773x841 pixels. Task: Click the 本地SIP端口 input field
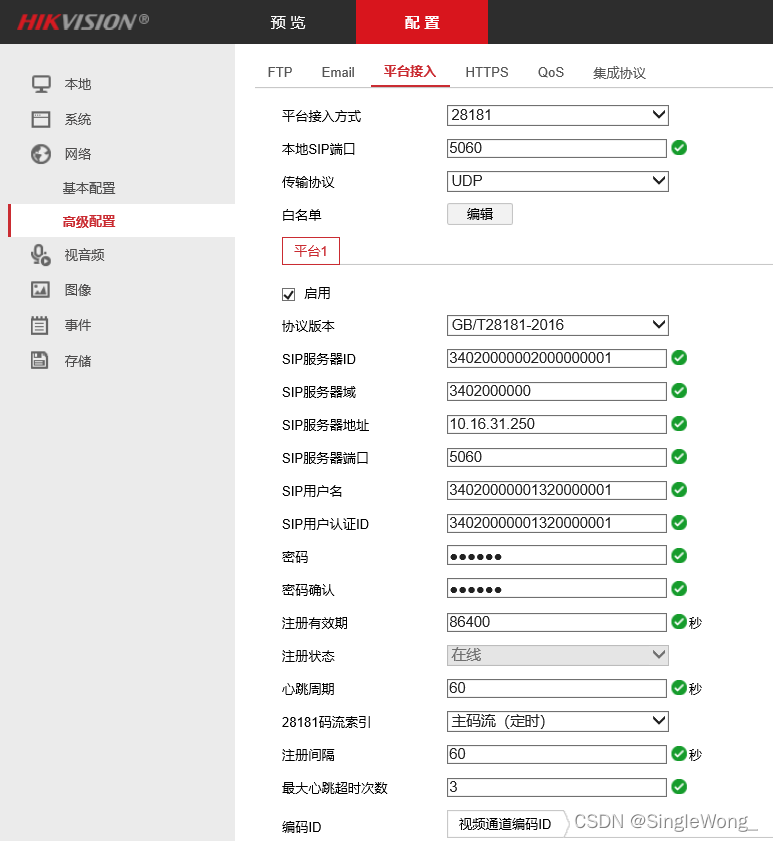click(556, 148)
